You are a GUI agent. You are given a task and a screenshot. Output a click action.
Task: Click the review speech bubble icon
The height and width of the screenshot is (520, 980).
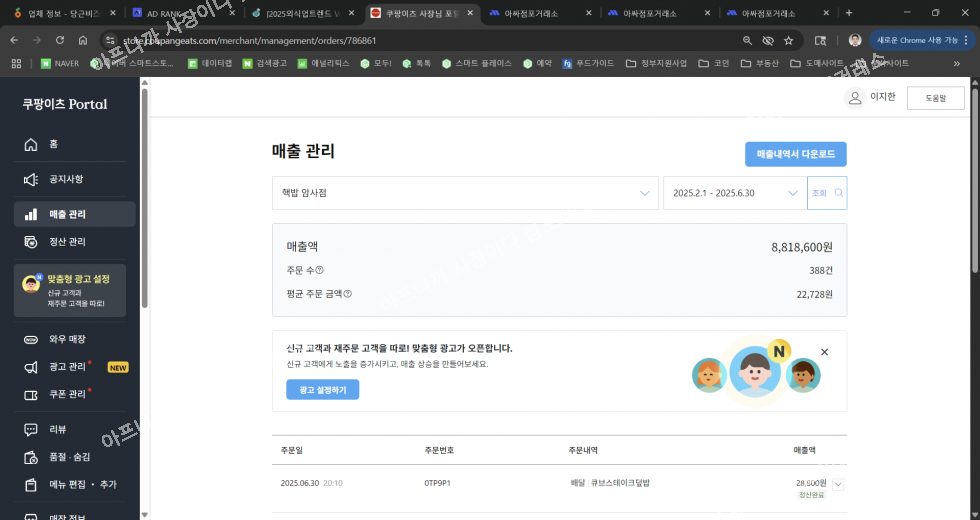pyautogui.click(x=31, y=429)
